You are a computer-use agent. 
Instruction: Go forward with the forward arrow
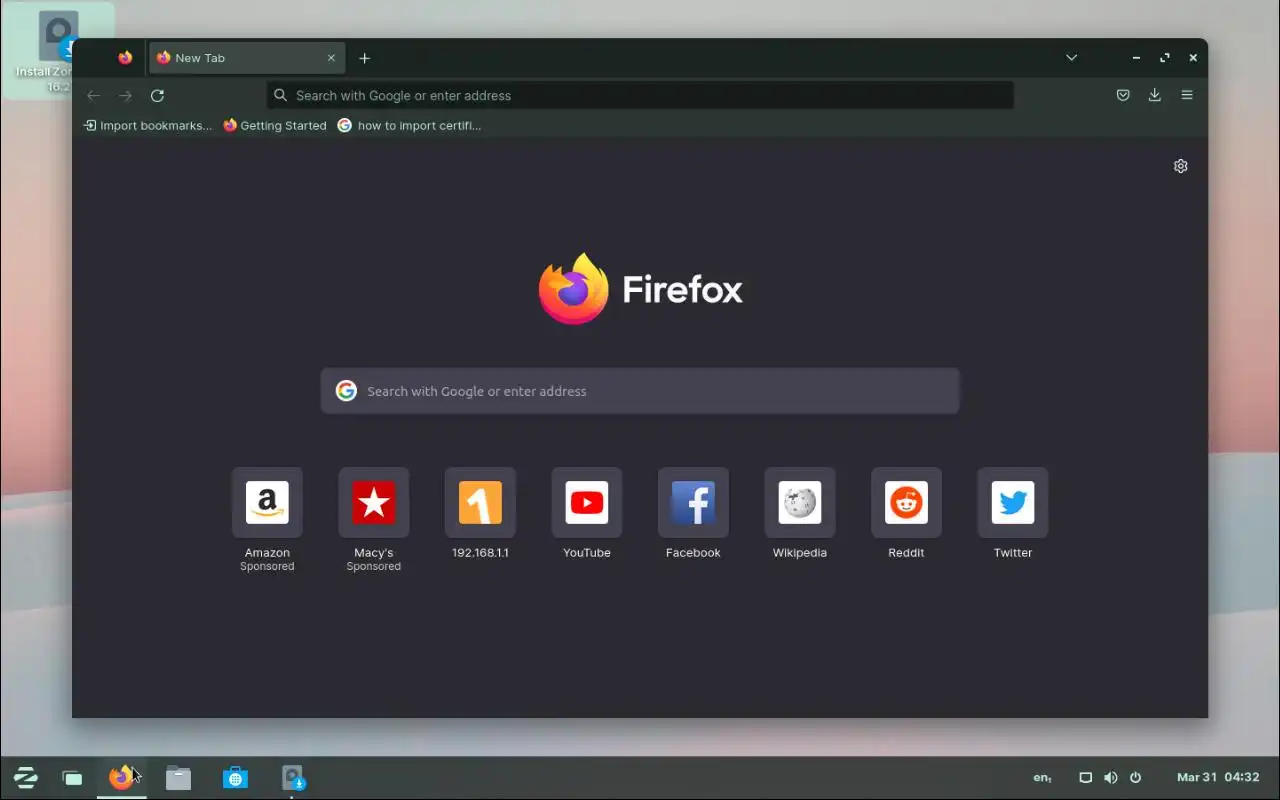click(x=125, y=96)
